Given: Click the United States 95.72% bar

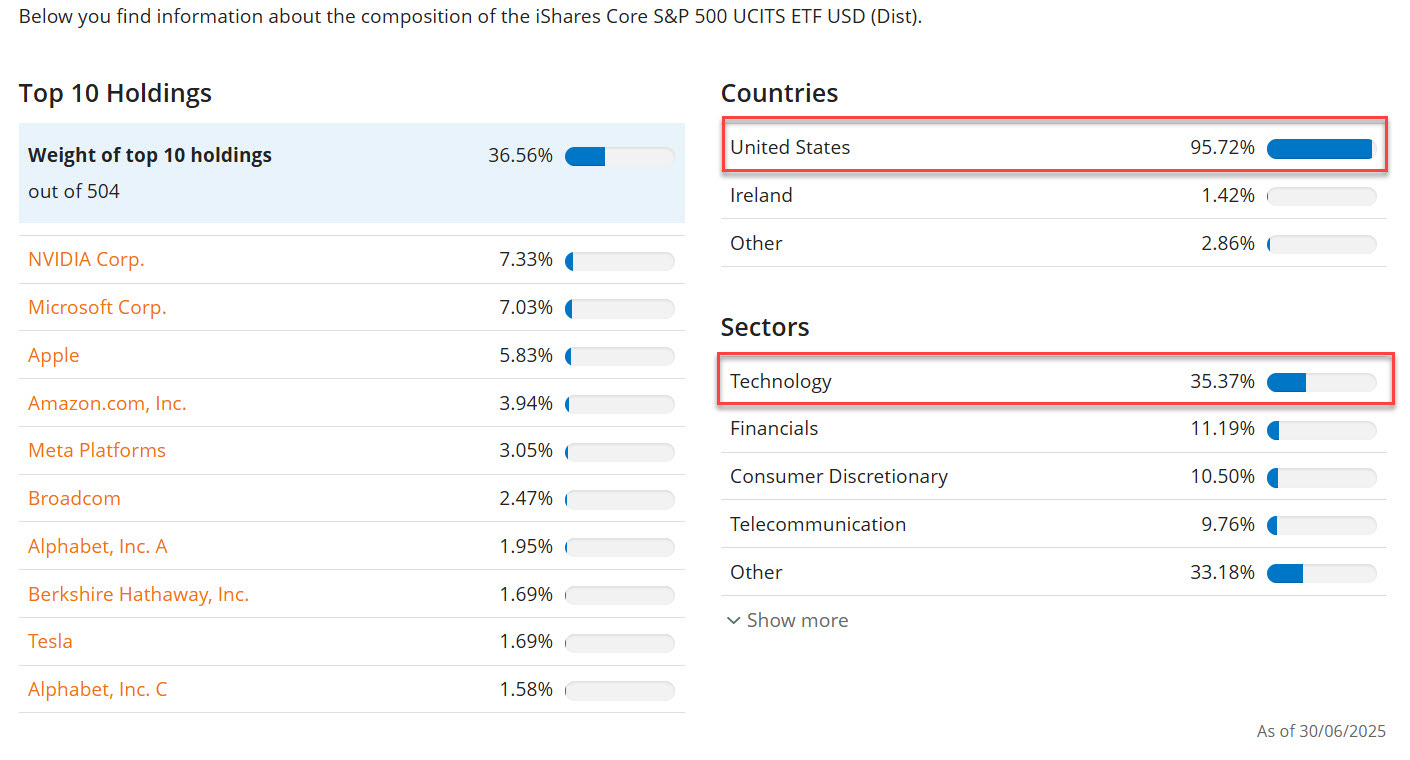Looking at the screenshot, I should pyautogui.click(x=1322, y=148).
